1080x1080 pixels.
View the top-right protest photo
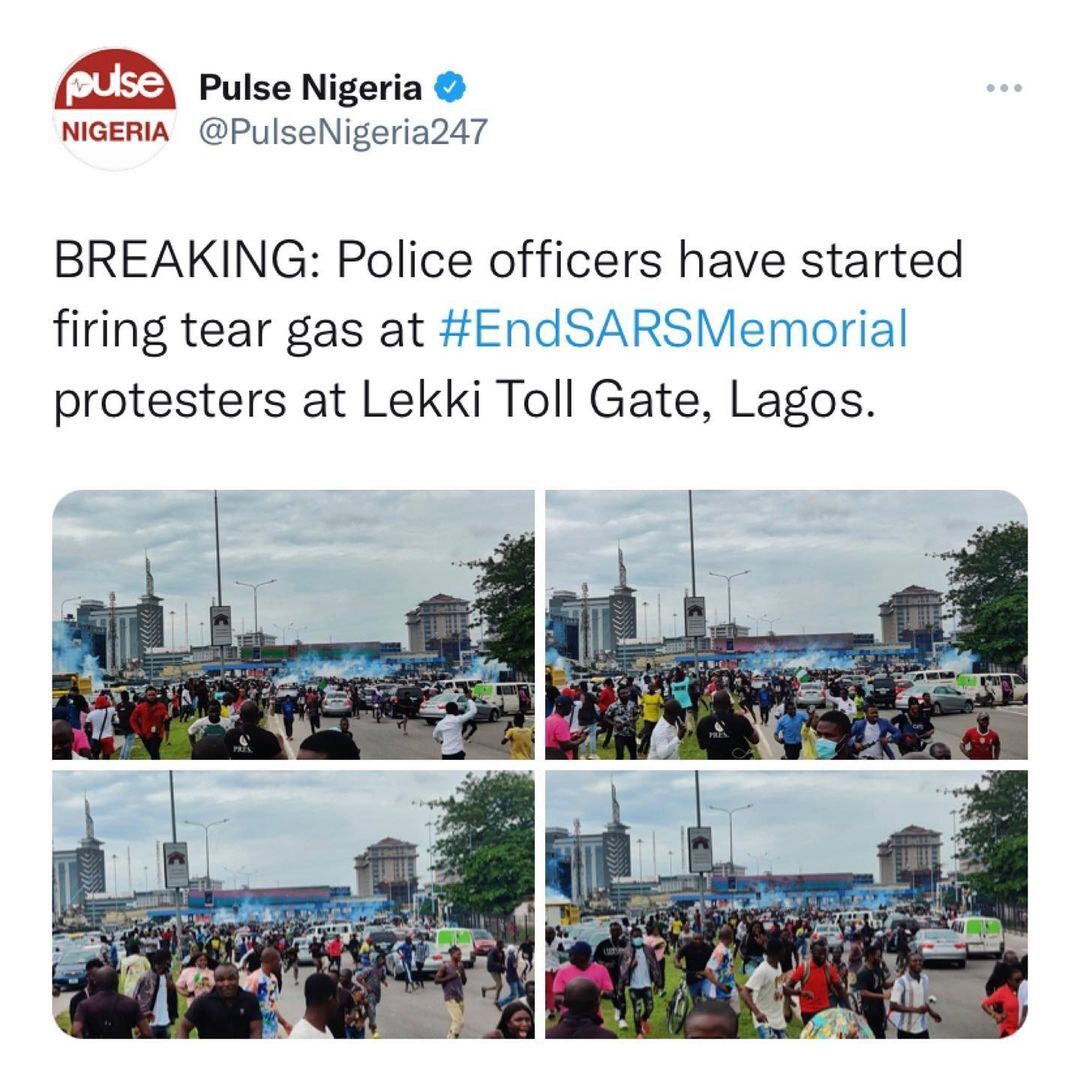click(786, 625)
